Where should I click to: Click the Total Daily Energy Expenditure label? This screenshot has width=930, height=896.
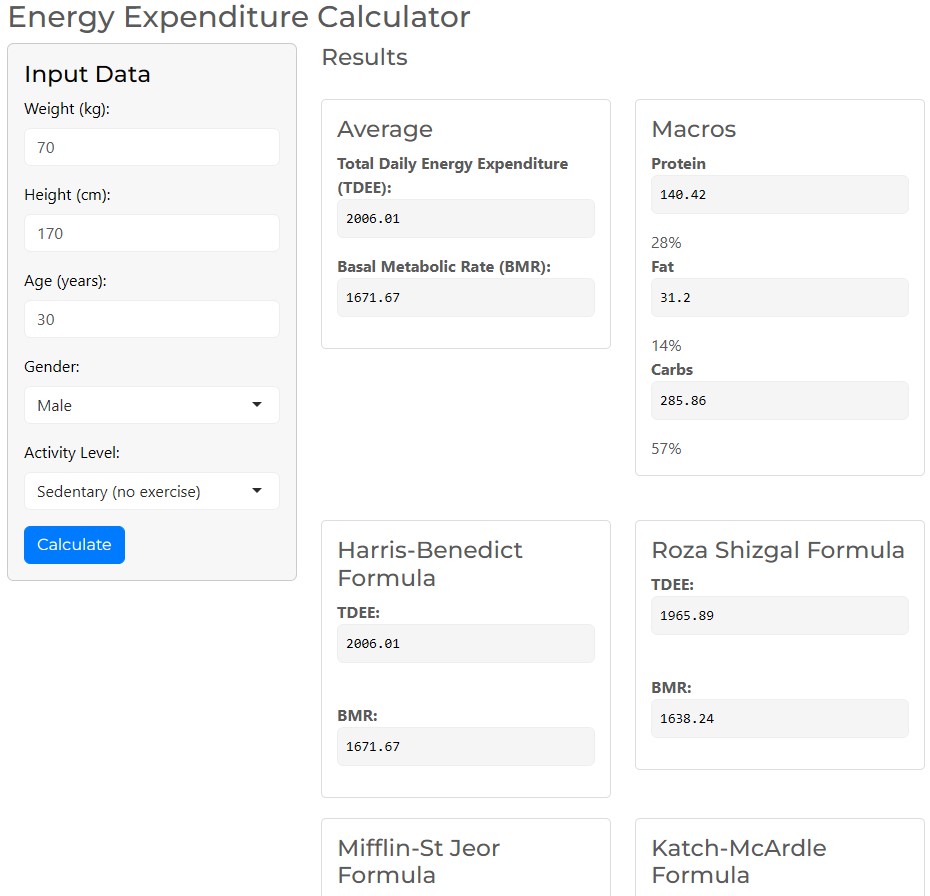[x=453, y=176]
